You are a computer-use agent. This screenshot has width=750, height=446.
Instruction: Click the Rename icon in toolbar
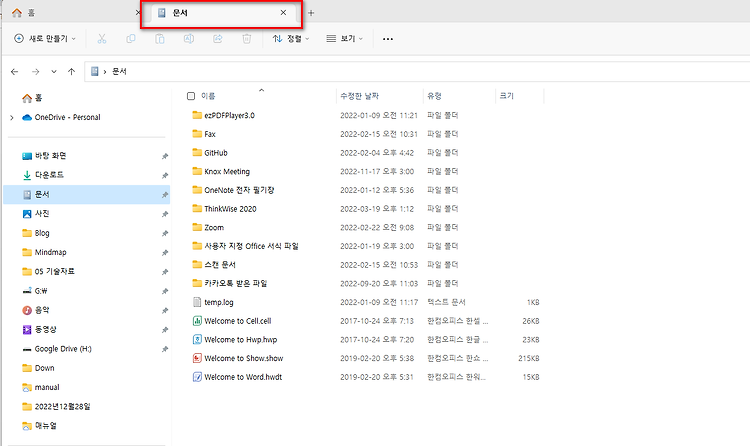click(x=189, y=39)
